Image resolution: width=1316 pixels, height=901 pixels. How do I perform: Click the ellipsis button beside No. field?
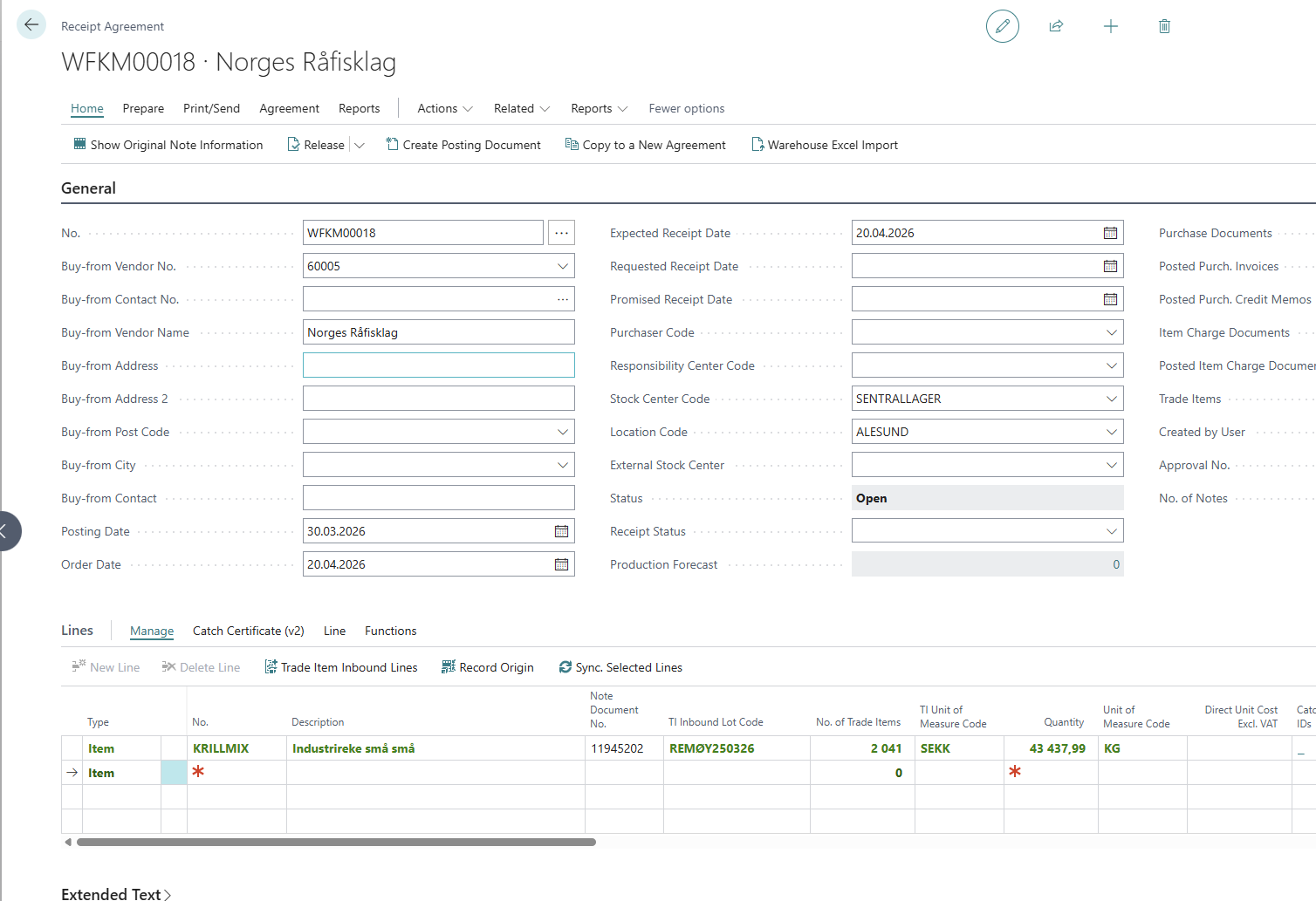[x=561, y=233]
